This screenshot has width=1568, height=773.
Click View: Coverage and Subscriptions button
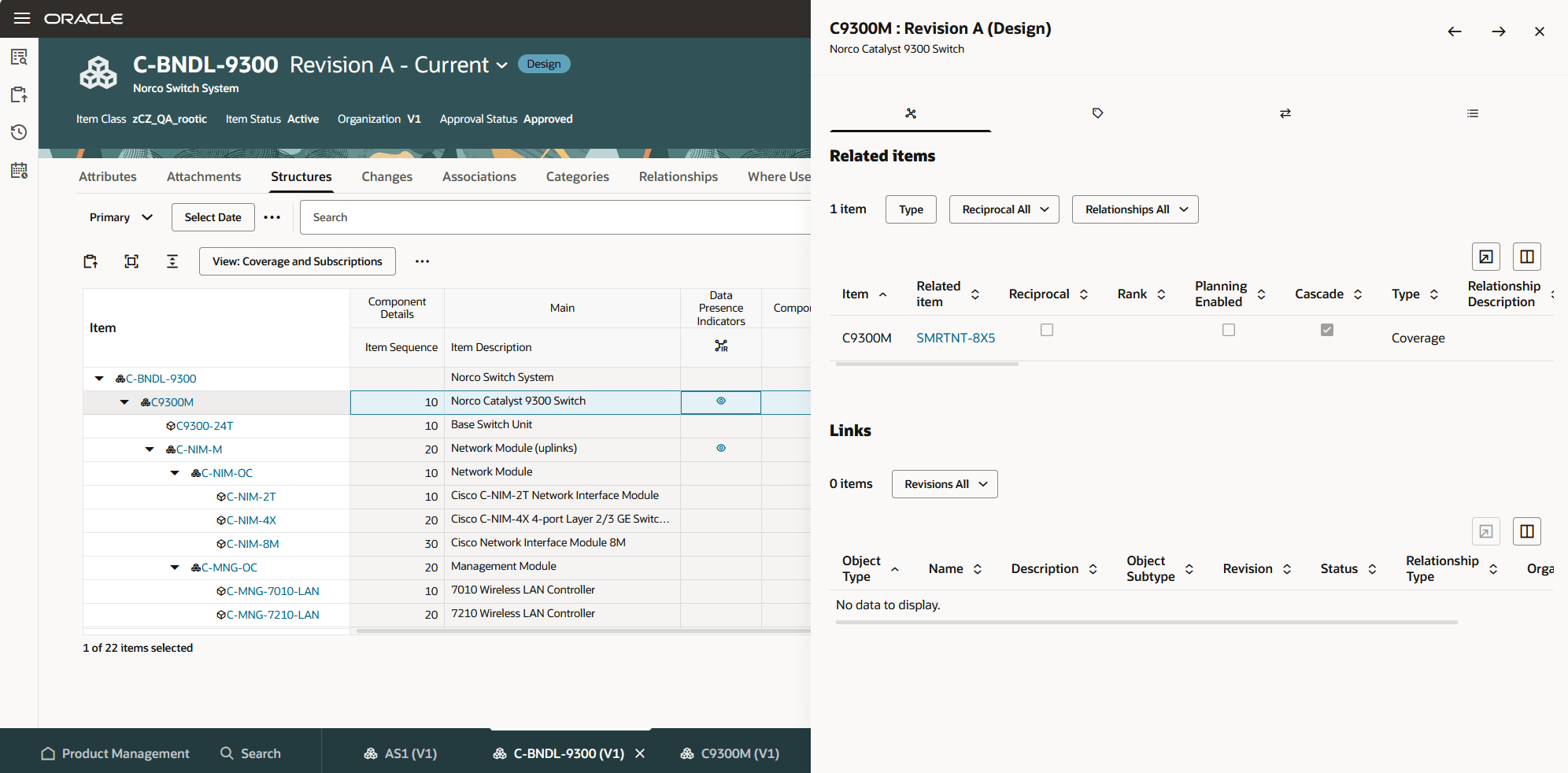(x=298, y=261)
